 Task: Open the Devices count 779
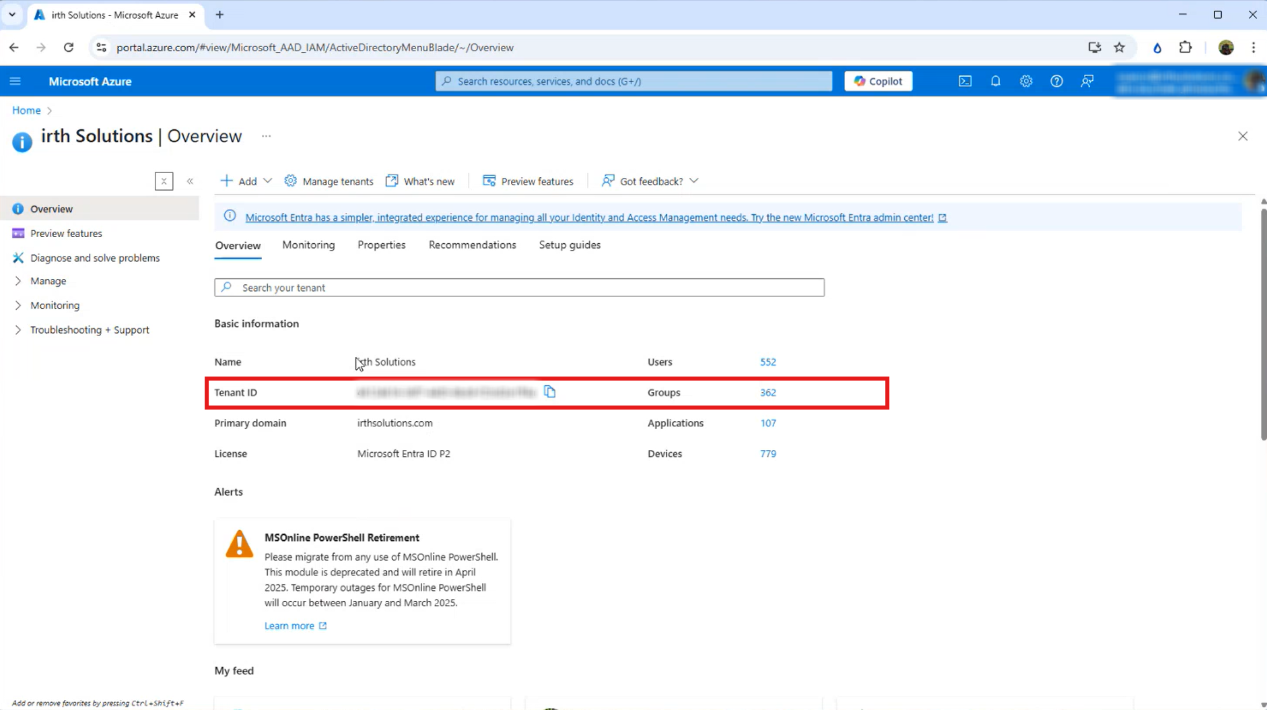point(768,454)
